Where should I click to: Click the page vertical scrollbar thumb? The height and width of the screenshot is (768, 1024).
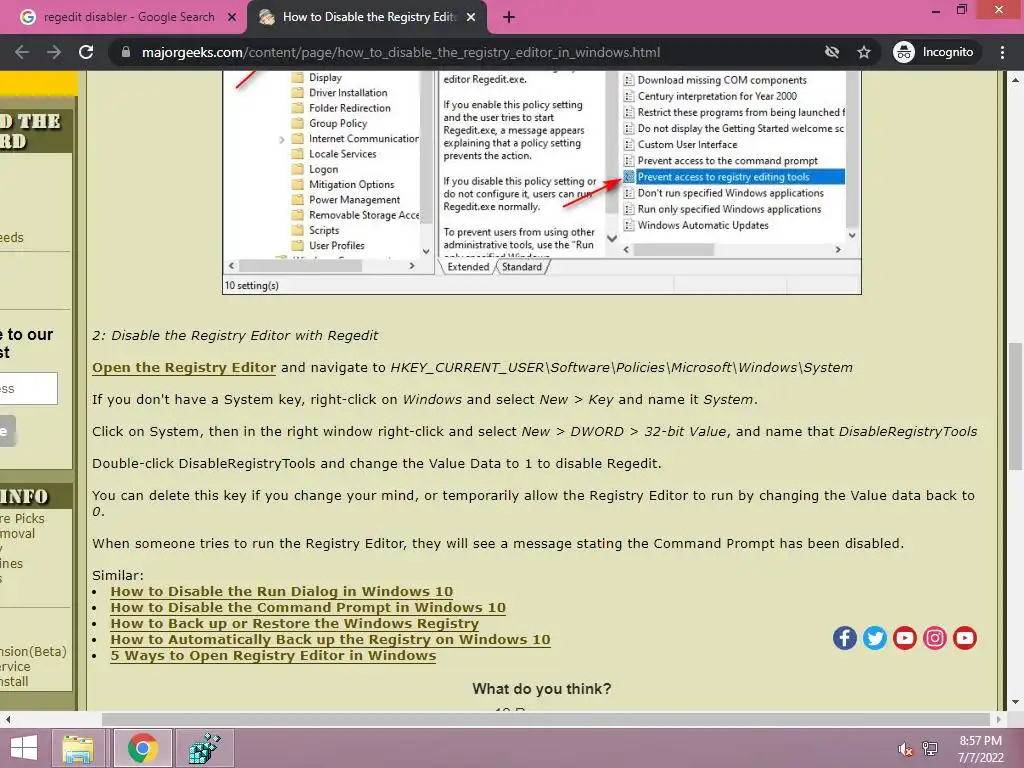point(1016,406)
